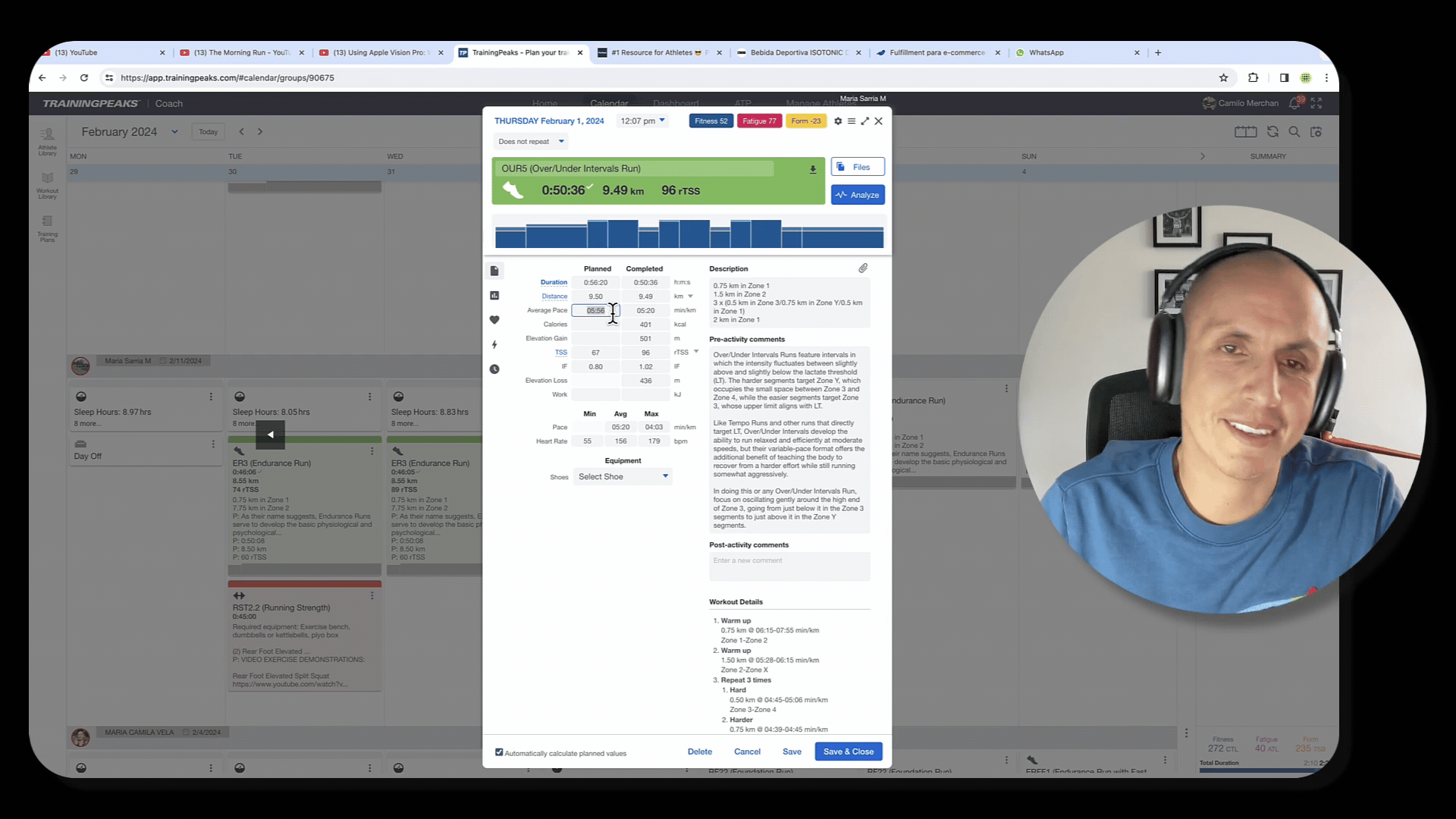Attach a file with the paperclip icon
The height and width of the screenshot is (819, 1456).
coord(863,268)
